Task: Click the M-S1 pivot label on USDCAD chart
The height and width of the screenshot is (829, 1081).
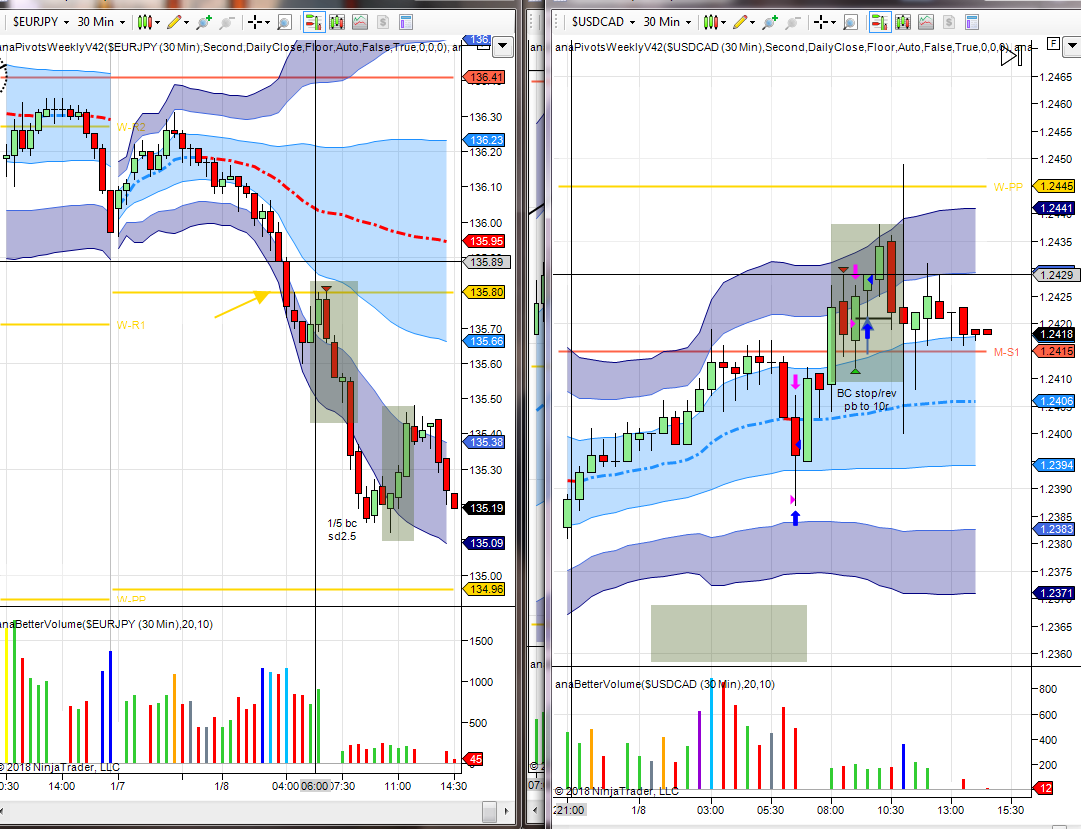Action: [1007, 352]
